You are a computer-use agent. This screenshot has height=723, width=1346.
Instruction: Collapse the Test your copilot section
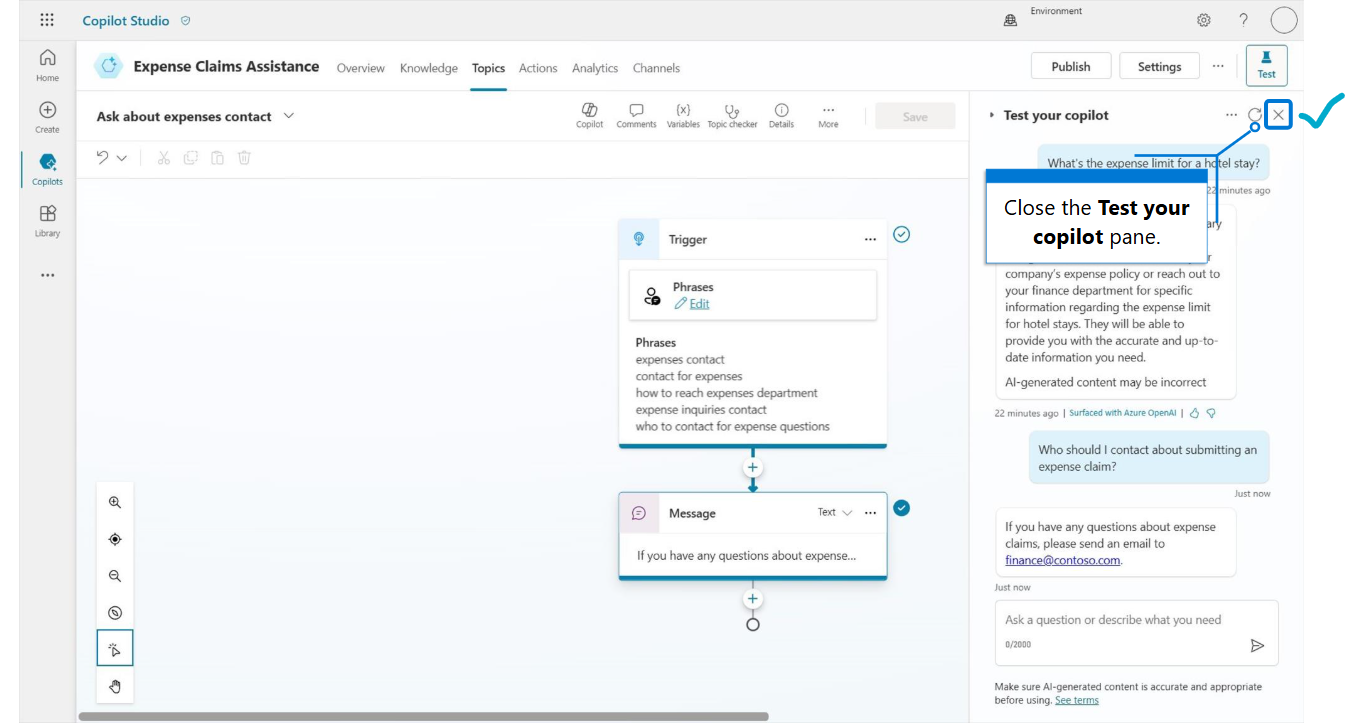991,115
